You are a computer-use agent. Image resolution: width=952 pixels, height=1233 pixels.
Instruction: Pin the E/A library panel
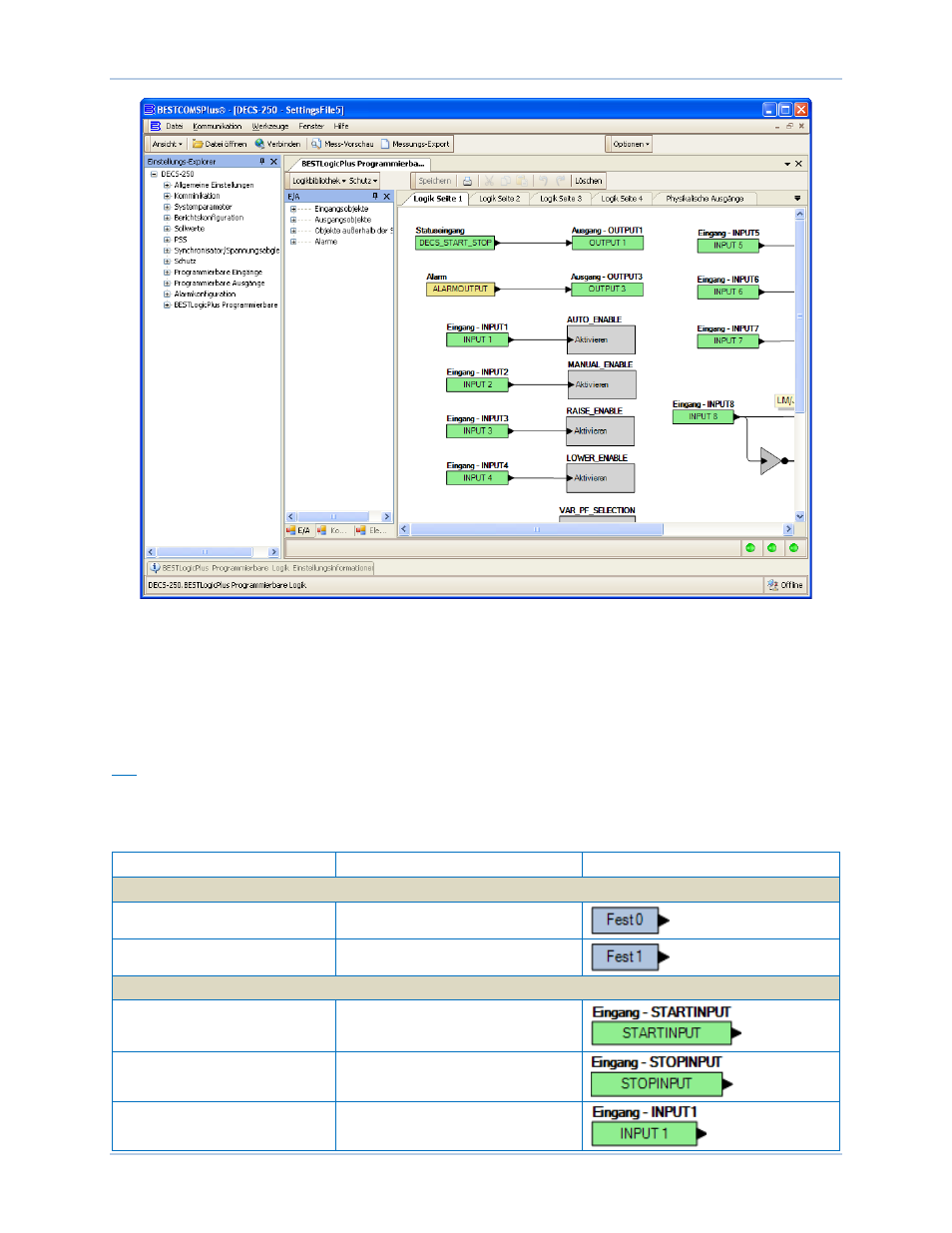[x=375, y=197]
